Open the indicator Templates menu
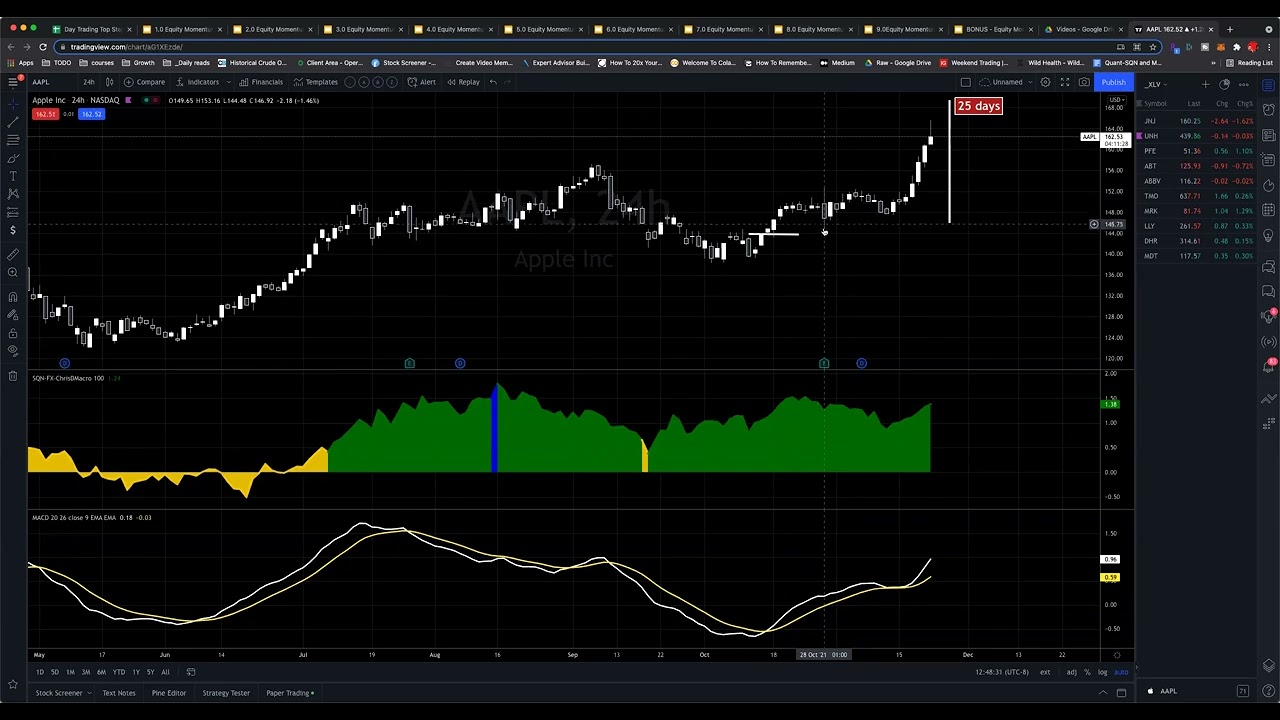 (x=317, y=82)
